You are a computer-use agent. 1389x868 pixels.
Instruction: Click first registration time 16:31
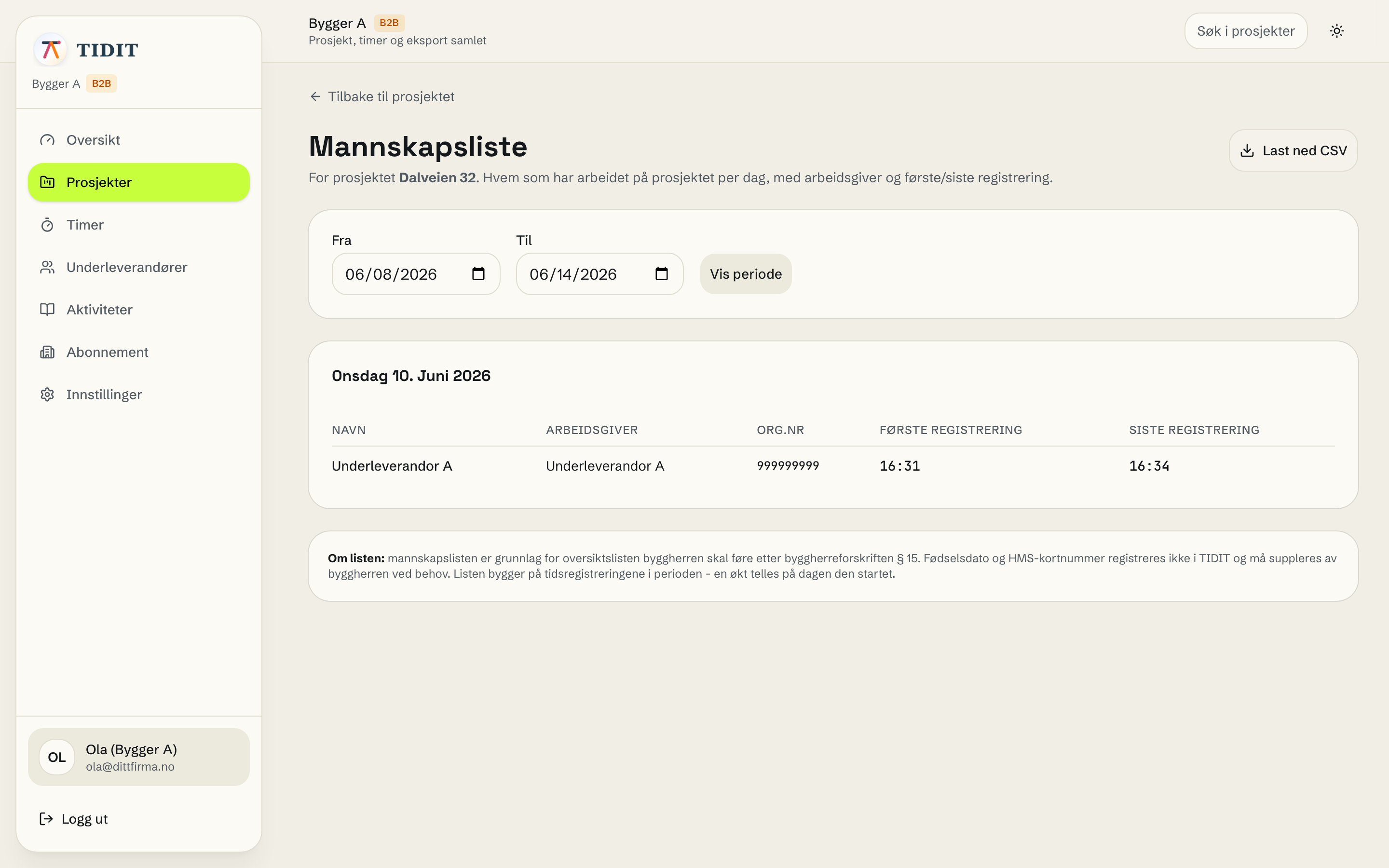pos(899,466)
